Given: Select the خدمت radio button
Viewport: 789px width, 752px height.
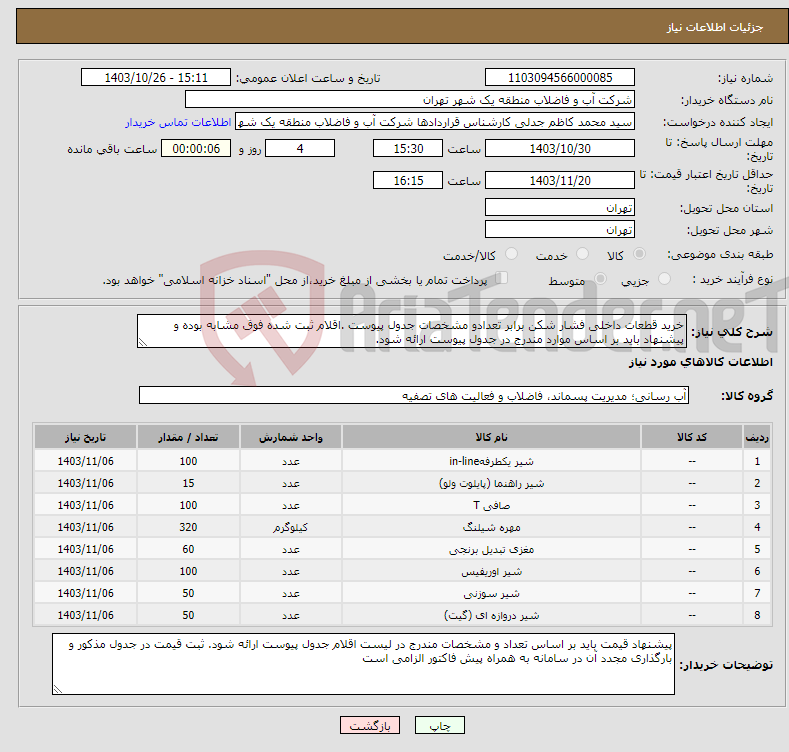Looking at the screenshot, I should (x=582, y=254).
